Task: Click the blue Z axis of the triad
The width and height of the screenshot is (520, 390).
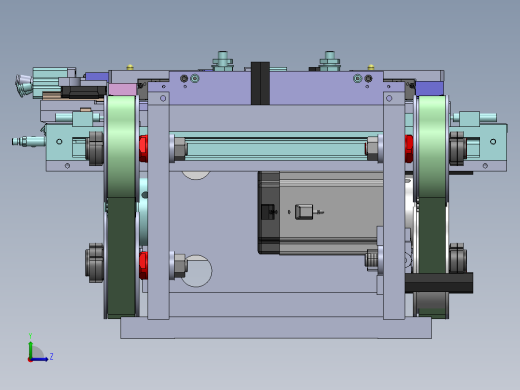Action: pos(39,359)
